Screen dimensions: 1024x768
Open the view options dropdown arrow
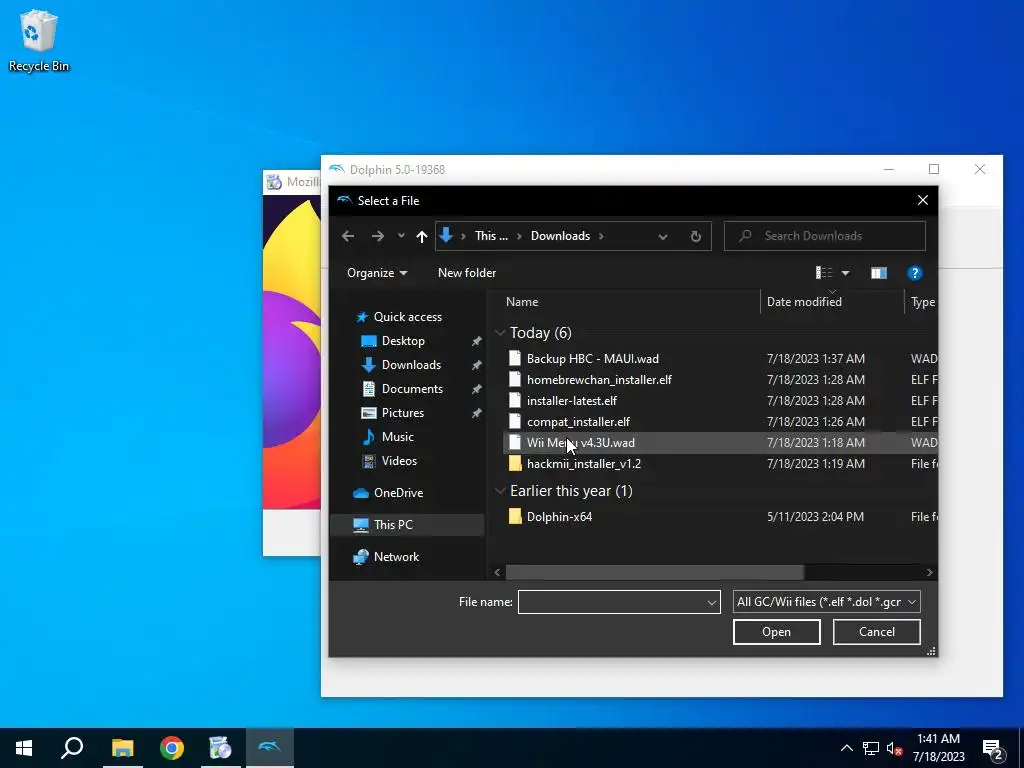point(846,273)
